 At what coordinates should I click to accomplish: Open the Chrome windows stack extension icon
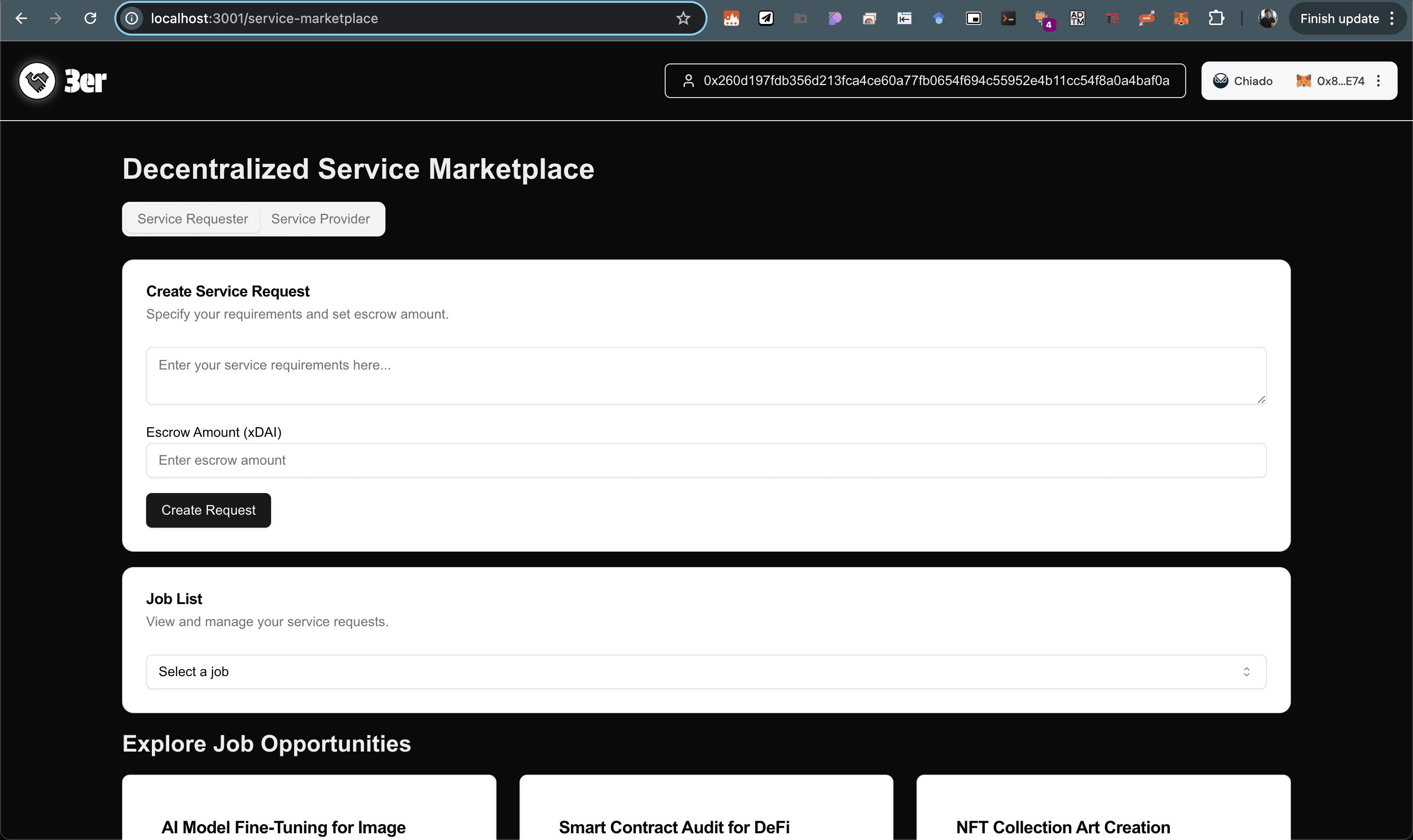tap(869, 18)
